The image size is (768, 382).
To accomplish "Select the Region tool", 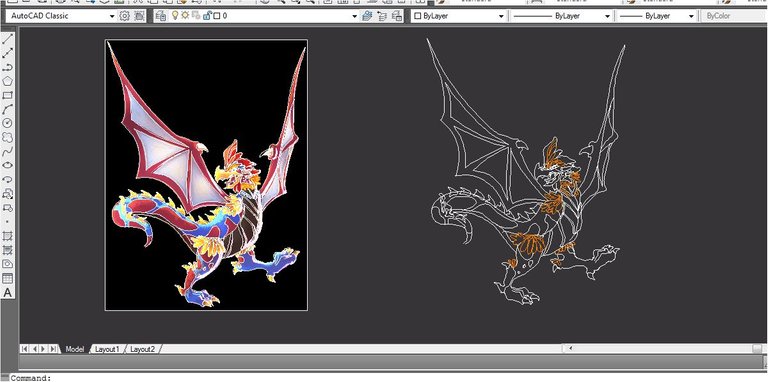I will click(7, 264).
